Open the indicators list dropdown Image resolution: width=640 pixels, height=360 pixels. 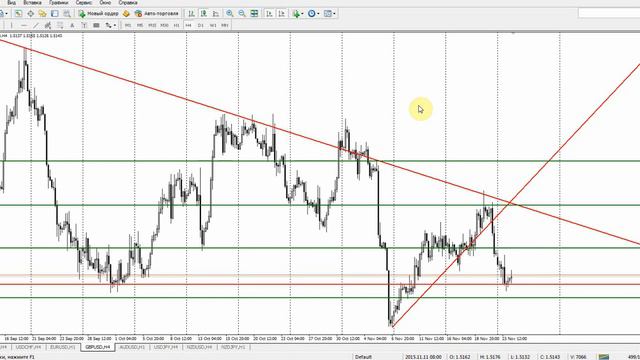pyautogui.click(x=298, y=13)
